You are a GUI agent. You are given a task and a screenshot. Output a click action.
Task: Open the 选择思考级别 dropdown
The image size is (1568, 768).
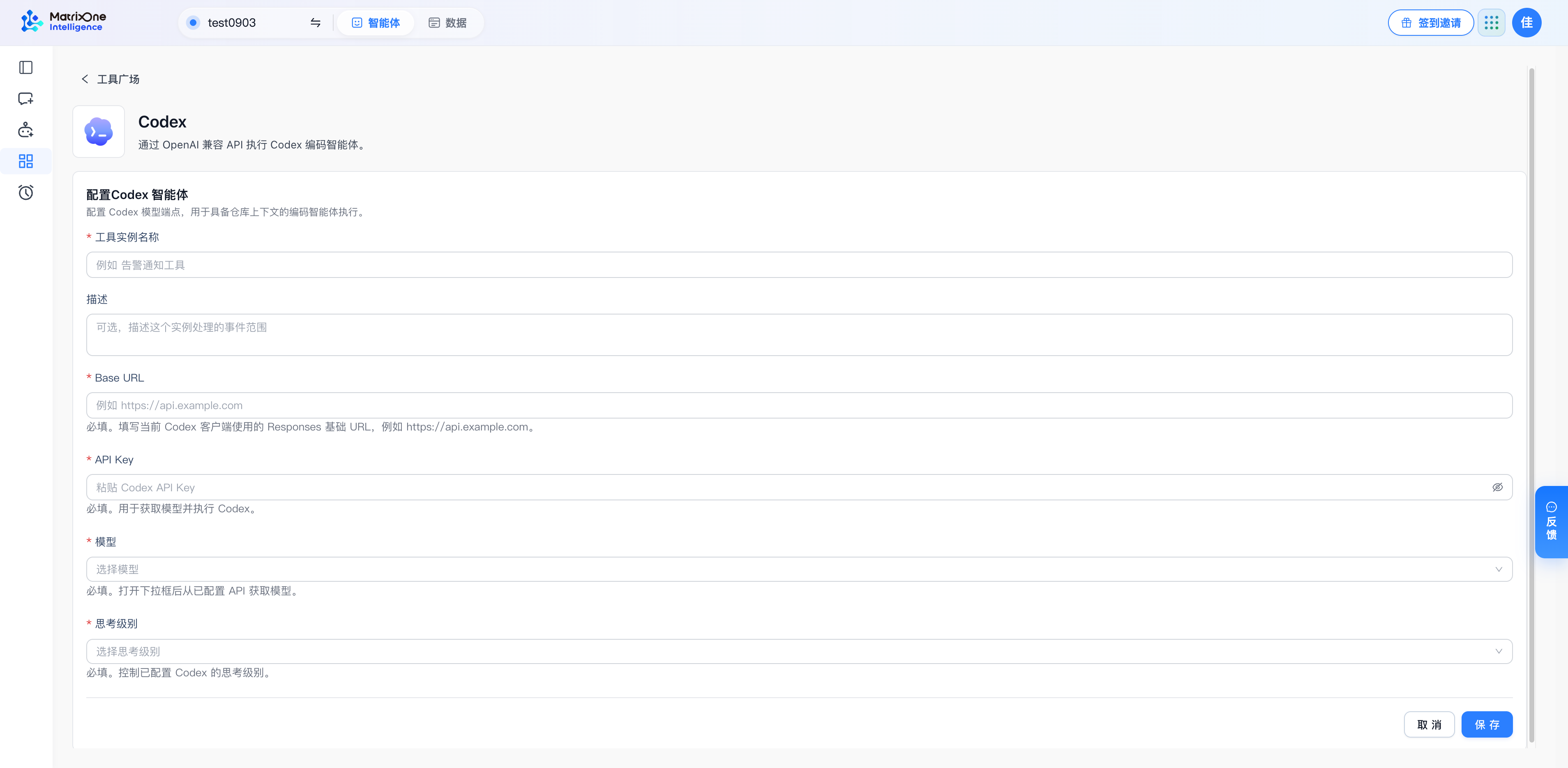pos(799,652)
